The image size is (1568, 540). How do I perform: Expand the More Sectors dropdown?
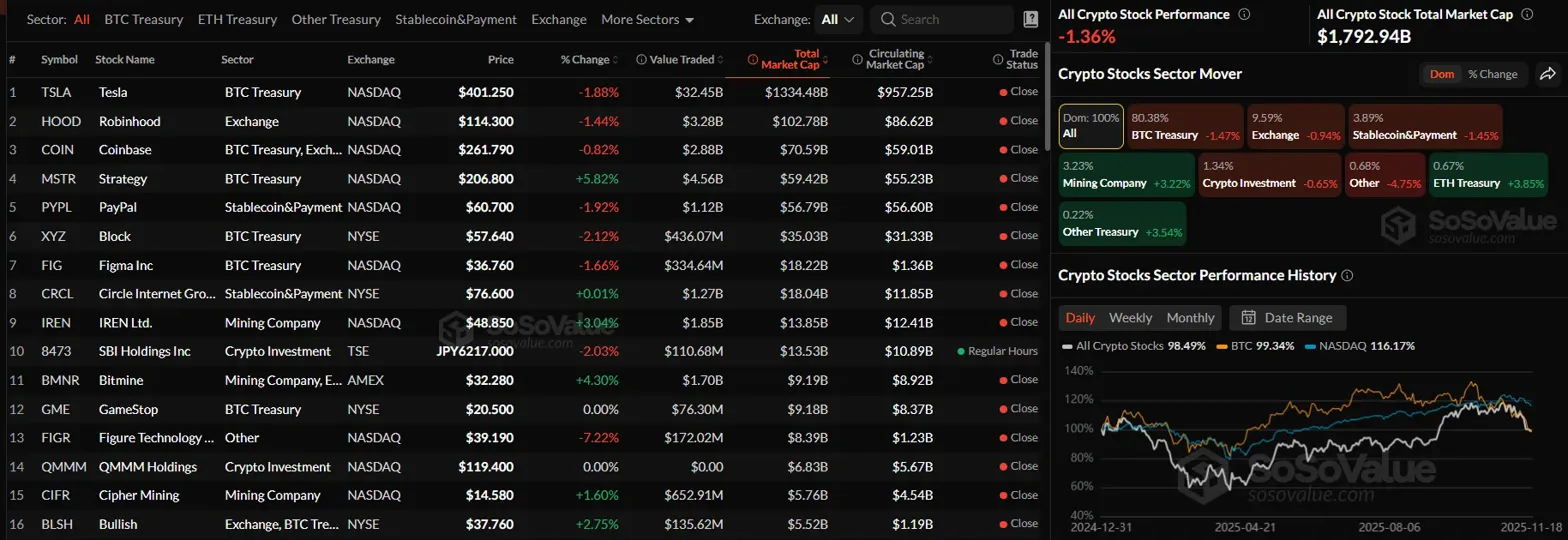tap(647, 19)
